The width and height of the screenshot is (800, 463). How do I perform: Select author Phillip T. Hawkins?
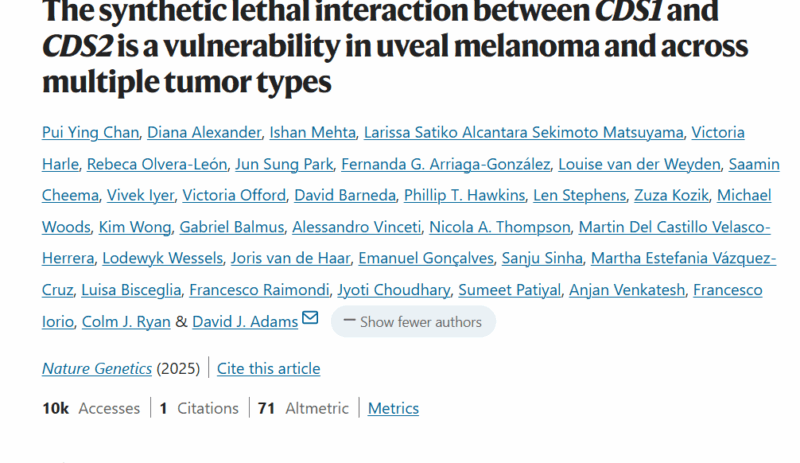point(464,195)
